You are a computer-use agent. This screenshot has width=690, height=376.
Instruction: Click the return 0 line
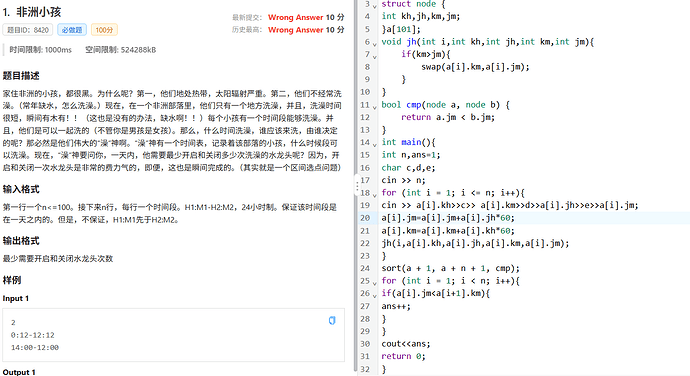point(403,356)
